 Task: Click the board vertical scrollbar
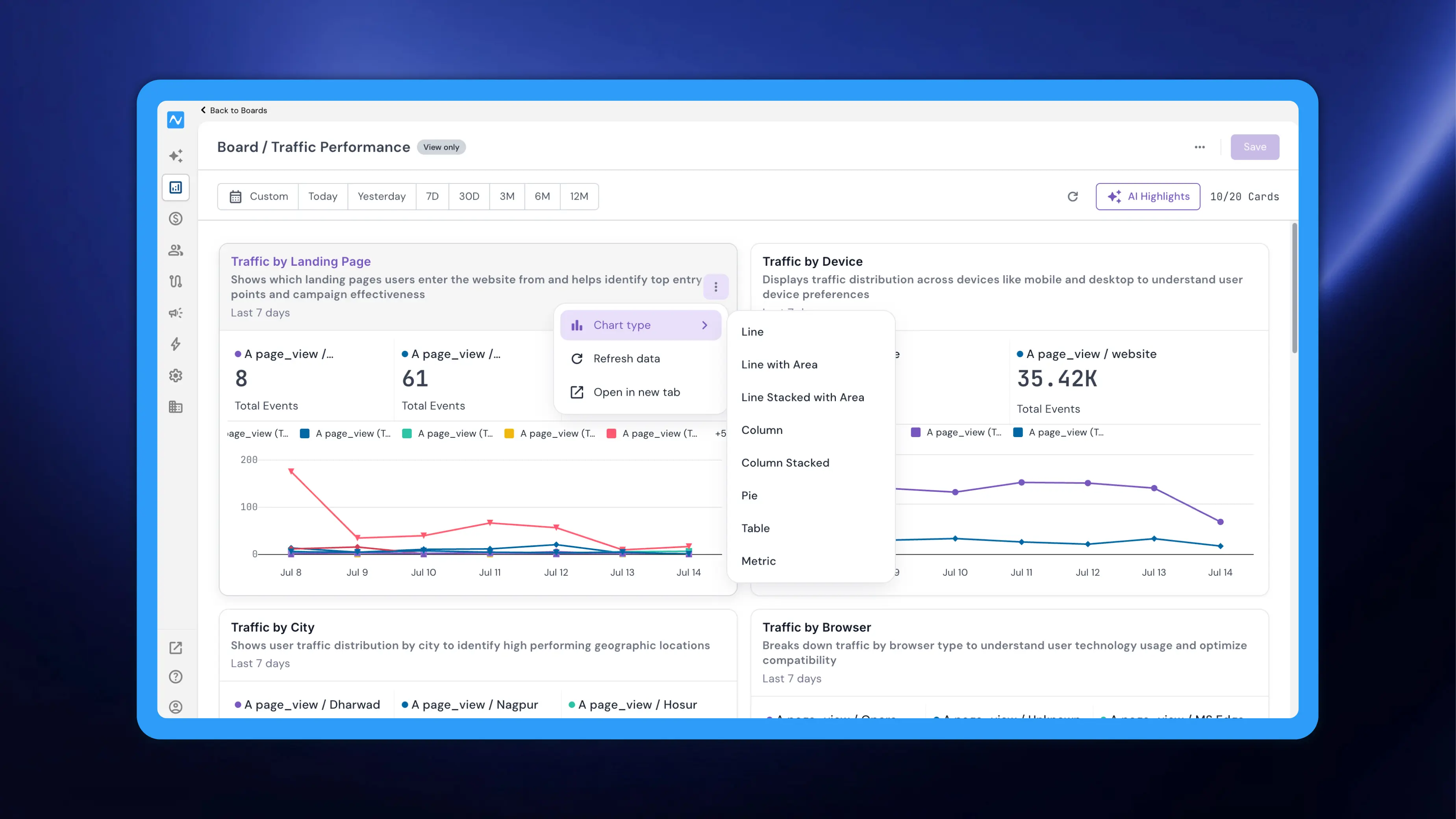1294,288
